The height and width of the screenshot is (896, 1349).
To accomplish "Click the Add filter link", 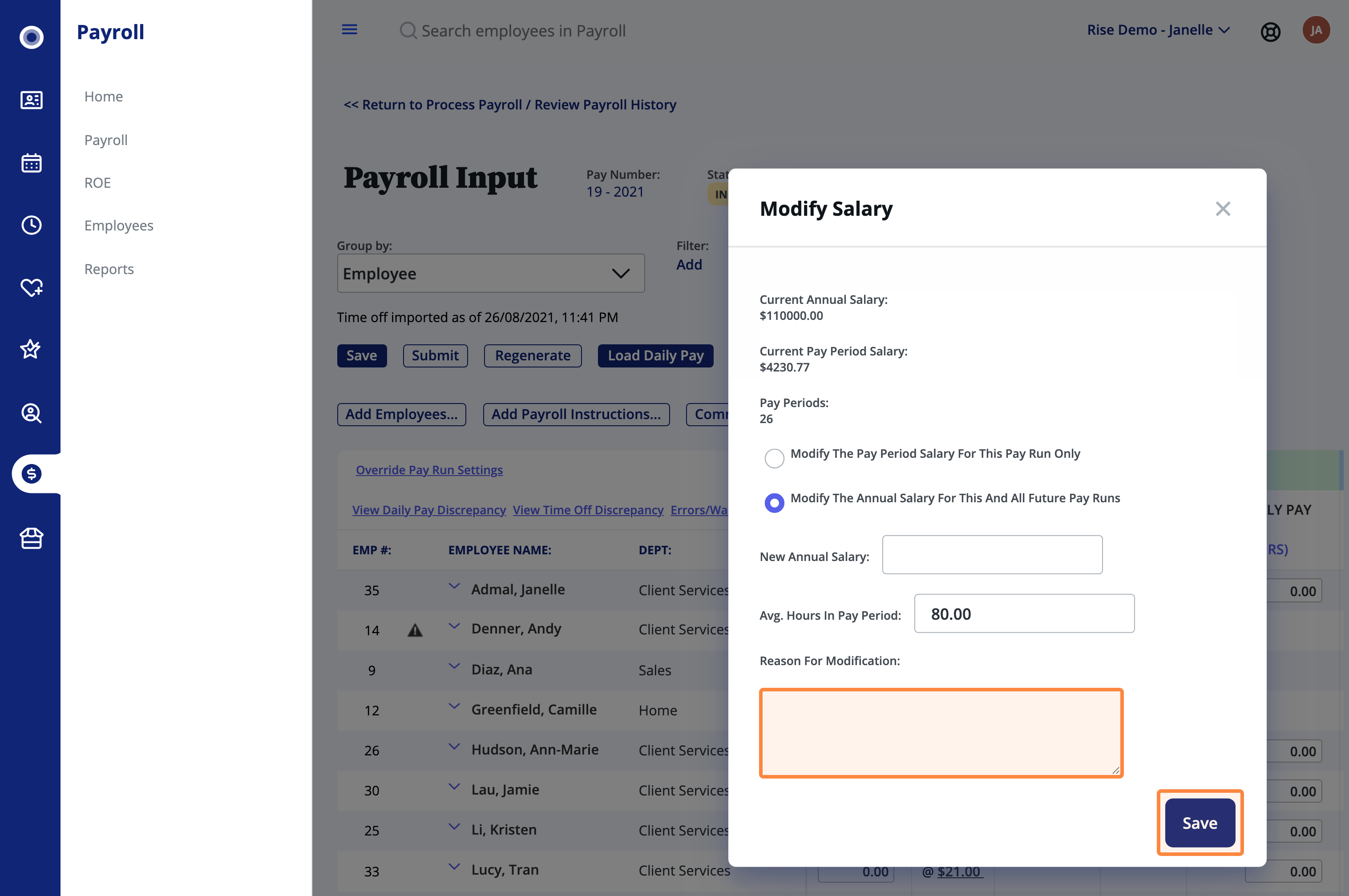I will [689, 265].
